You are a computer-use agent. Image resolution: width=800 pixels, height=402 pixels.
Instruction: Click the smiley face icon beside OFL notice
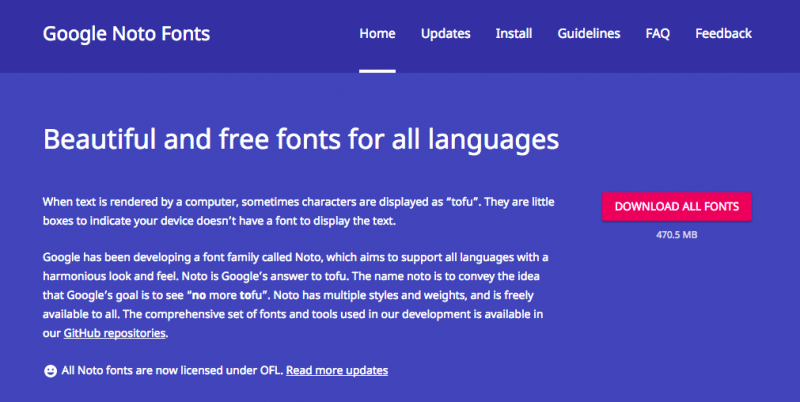(x=50, y=371)
